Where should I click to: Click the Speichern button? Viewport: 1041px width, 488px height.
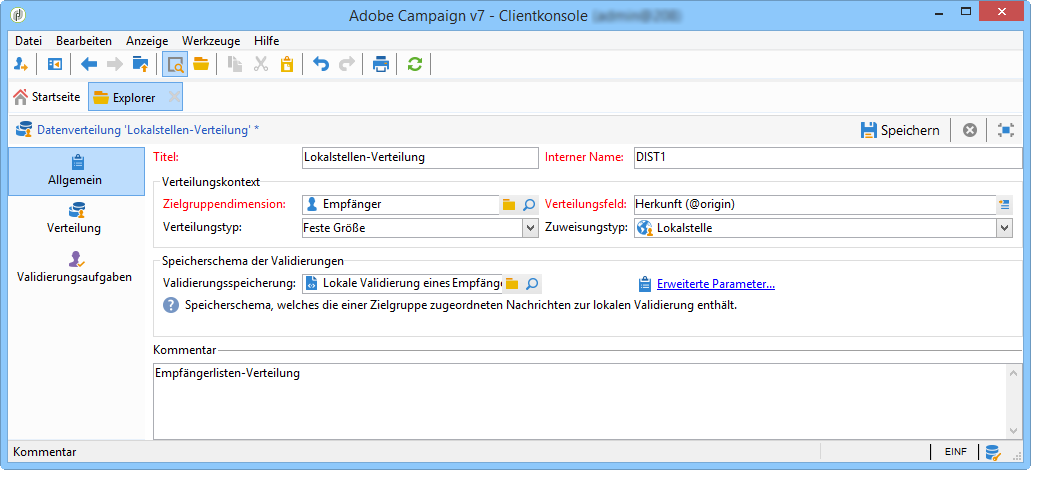[900, 130]
